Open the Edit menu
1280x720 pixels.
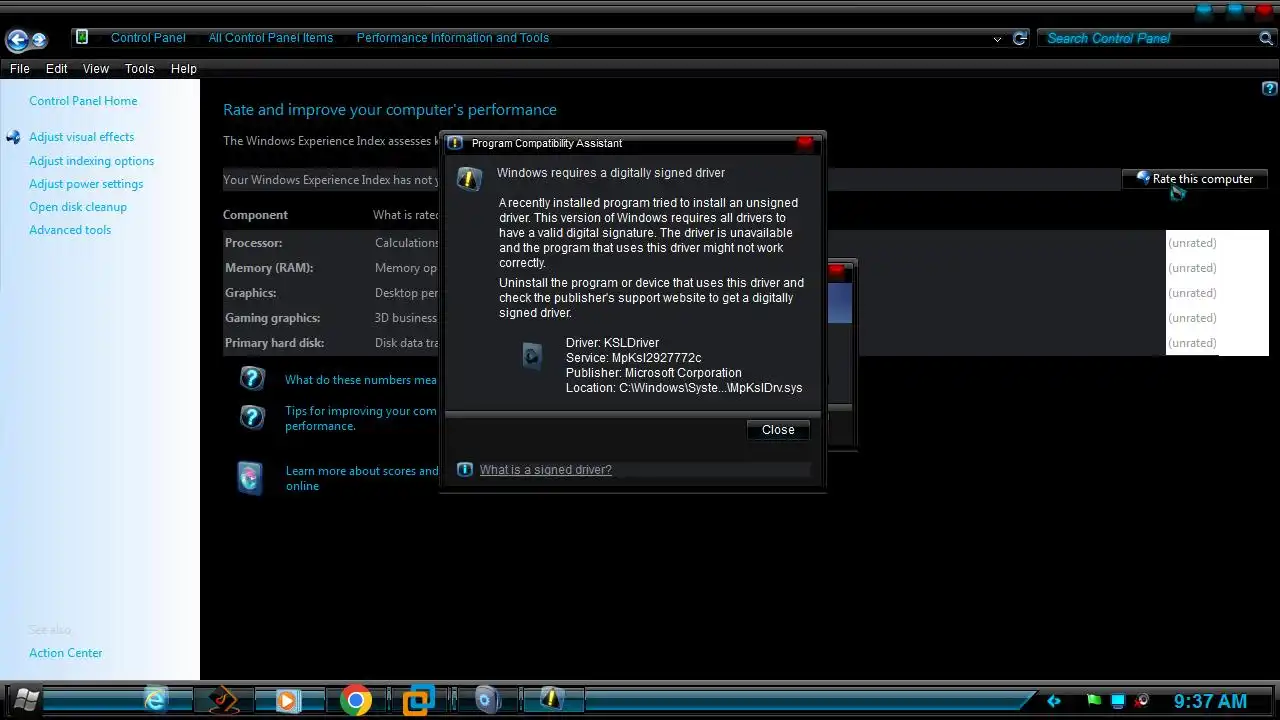tap(56, 69)
